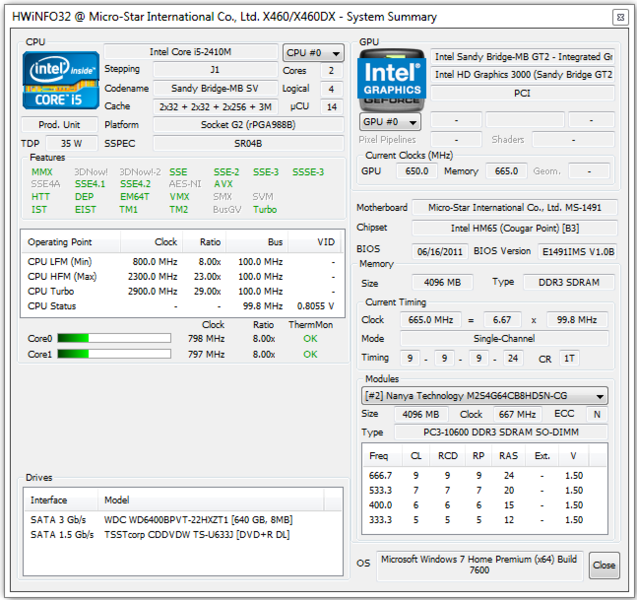Screen dimensions: 637x600
Task: Click the Bus column header
Action: 257,242
